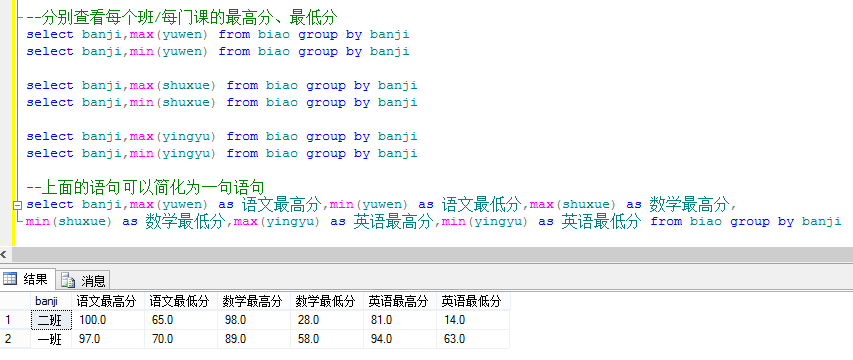
Task: Click the 98.0 cell
Action: click(254, 320)
